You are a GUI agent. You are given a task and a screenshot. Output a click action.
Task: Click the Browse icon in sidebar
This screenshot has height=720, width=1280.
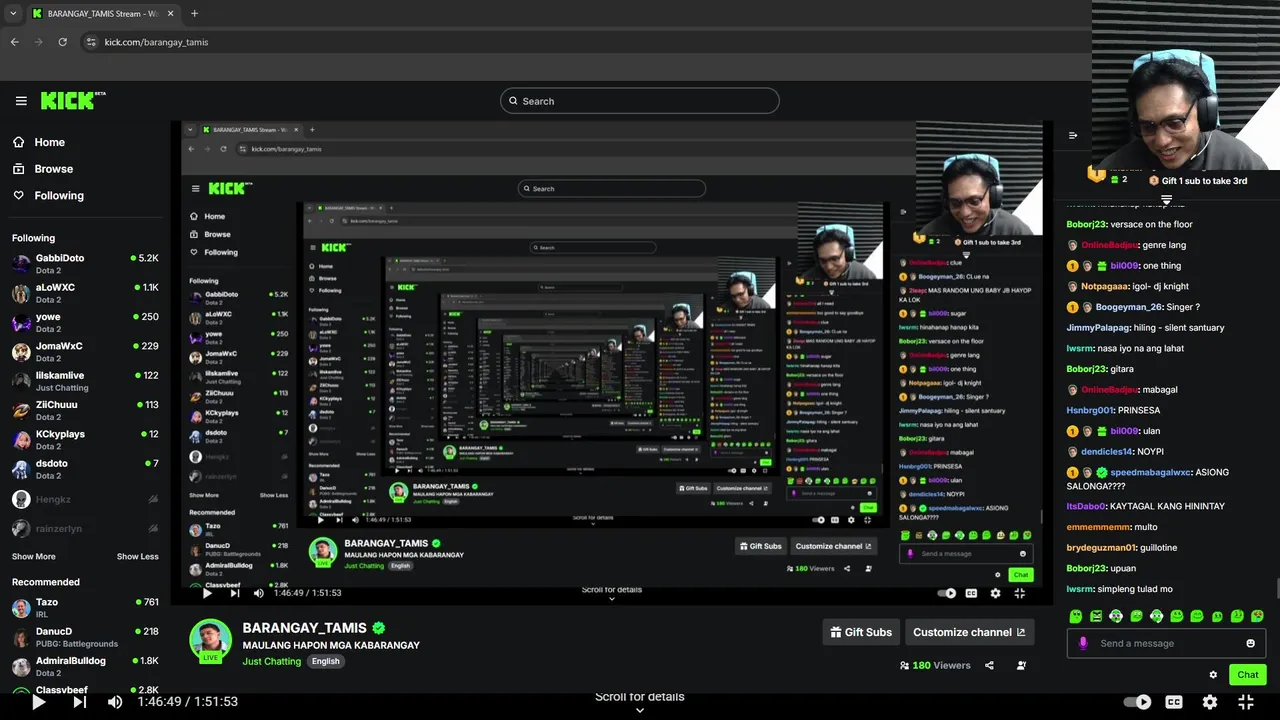(19, 169)
